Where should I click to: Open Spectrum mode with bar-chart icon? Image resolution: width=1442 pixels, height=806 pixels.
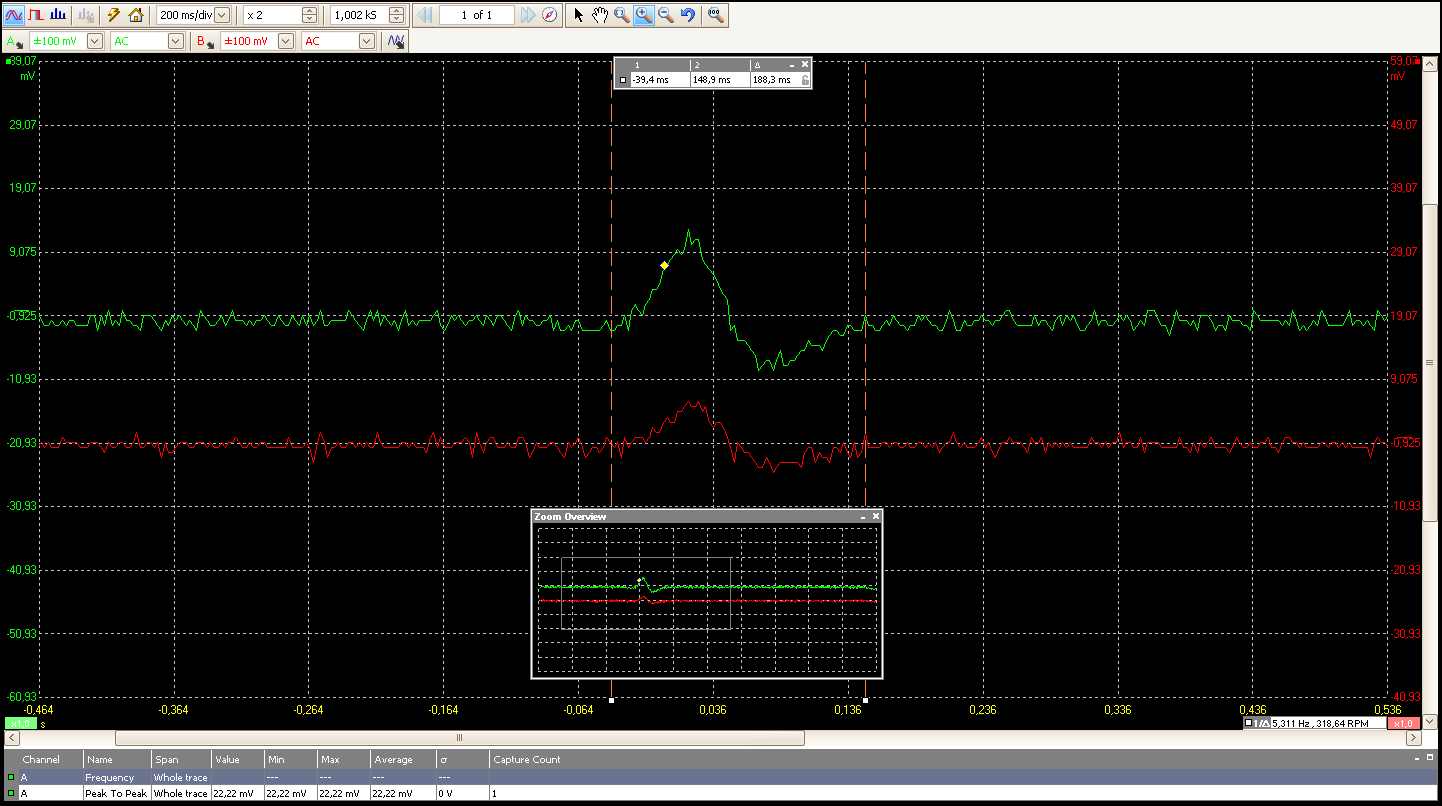(x=58, y=15)
